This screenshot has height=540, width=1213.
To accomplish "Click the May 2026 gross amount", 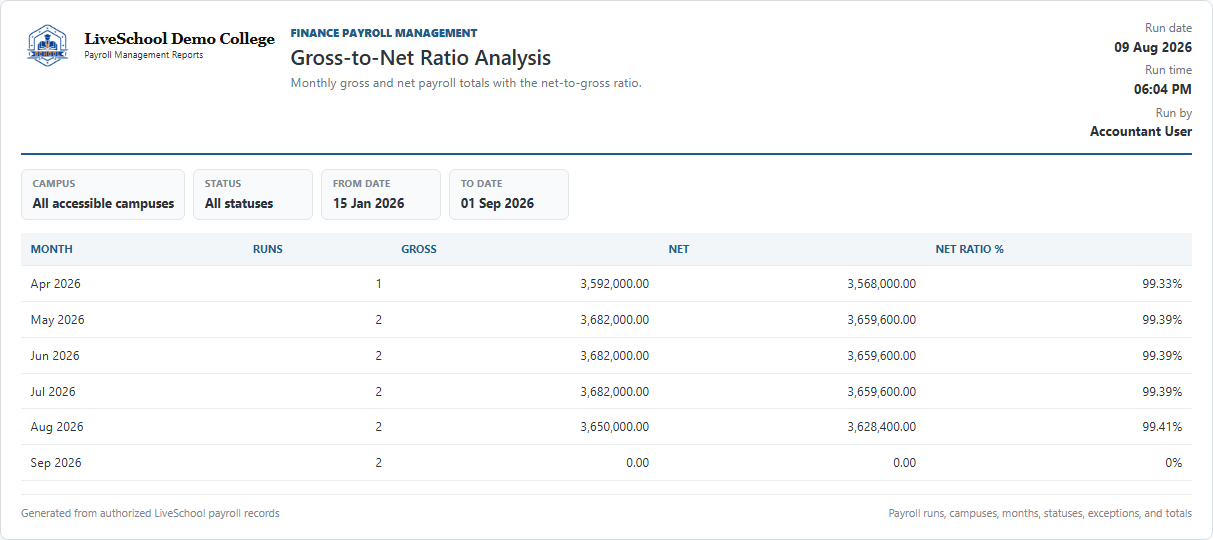I will (x=615, y=320).
